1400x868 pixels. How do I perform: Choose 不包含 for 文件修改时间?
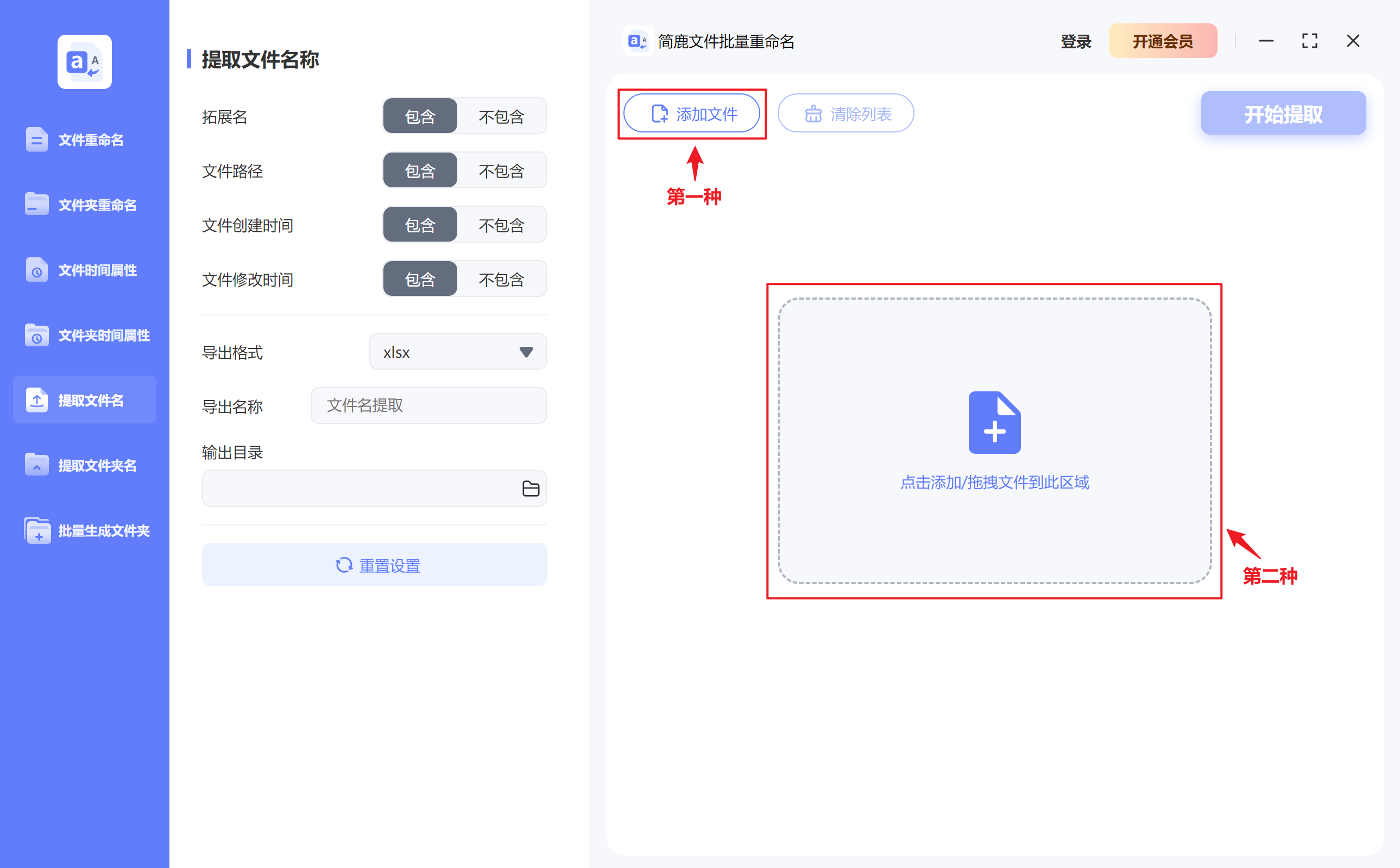(501, 280)
